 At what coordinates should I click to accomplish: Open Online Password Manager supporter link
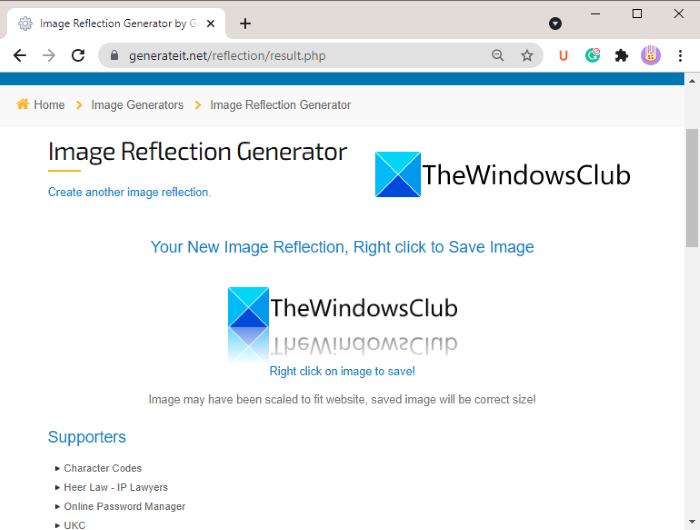[125, 506]
